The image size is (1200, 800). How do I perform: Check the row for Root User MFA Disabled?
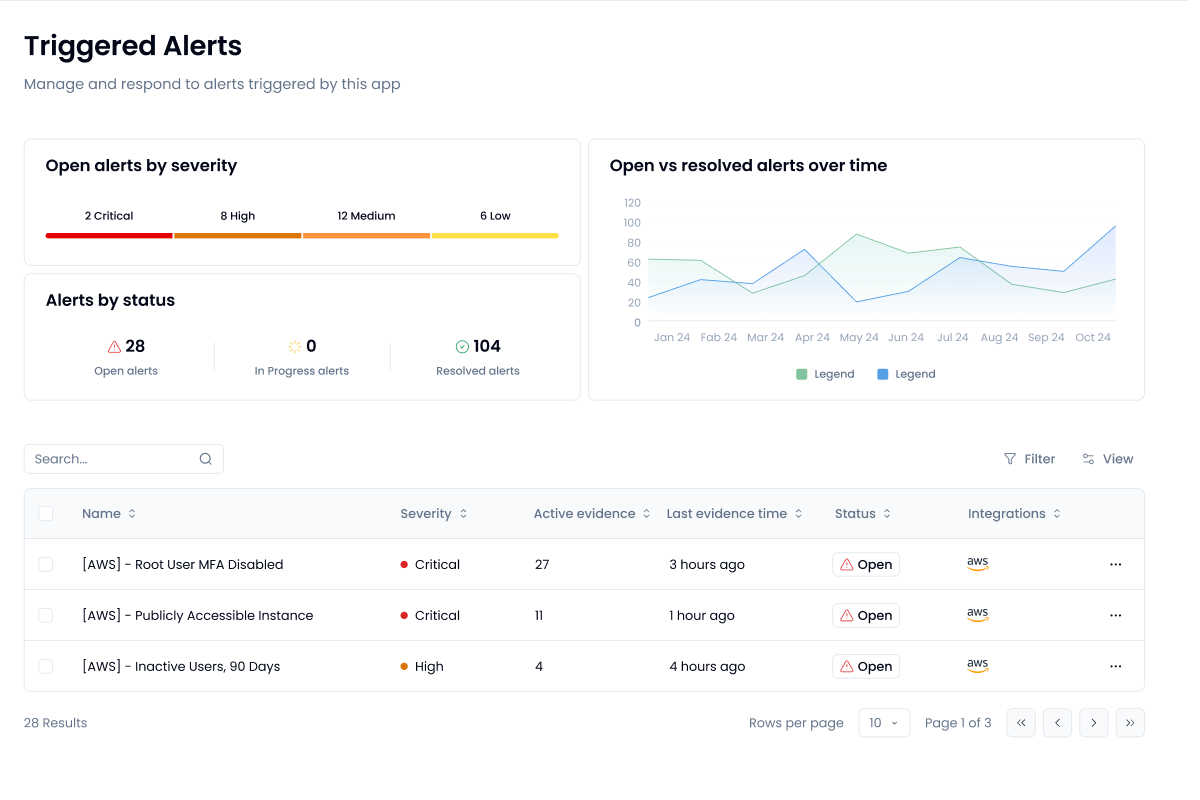(x=45, y=563)
